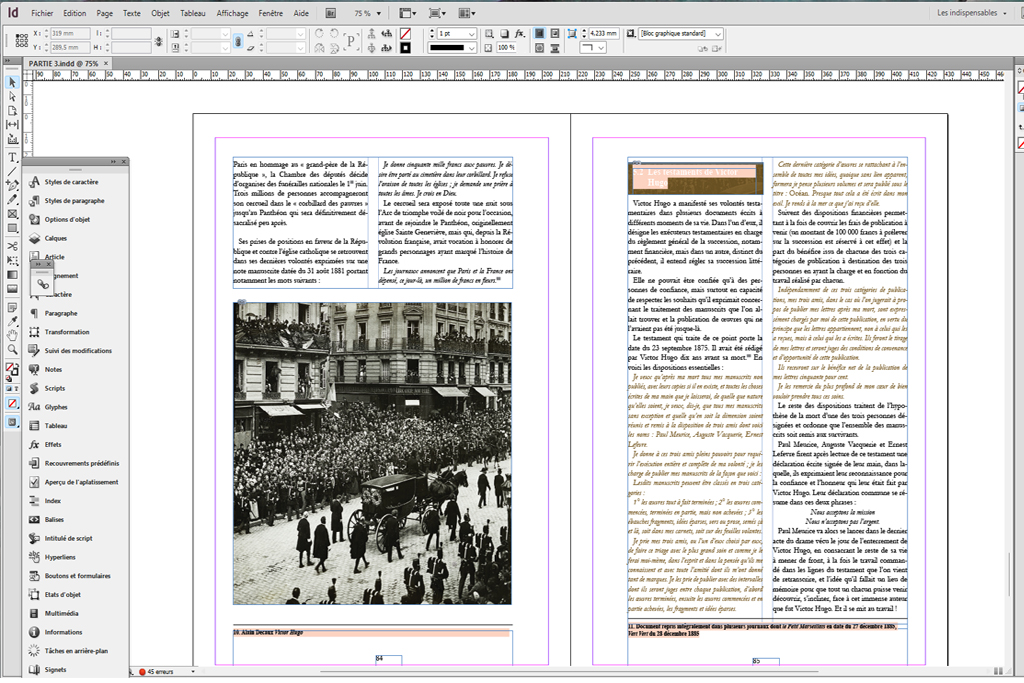The width and height of the screenshot is (1024, 683).
Task: Toggle the Apply None button in toolbox
Action: coord(12,404)
